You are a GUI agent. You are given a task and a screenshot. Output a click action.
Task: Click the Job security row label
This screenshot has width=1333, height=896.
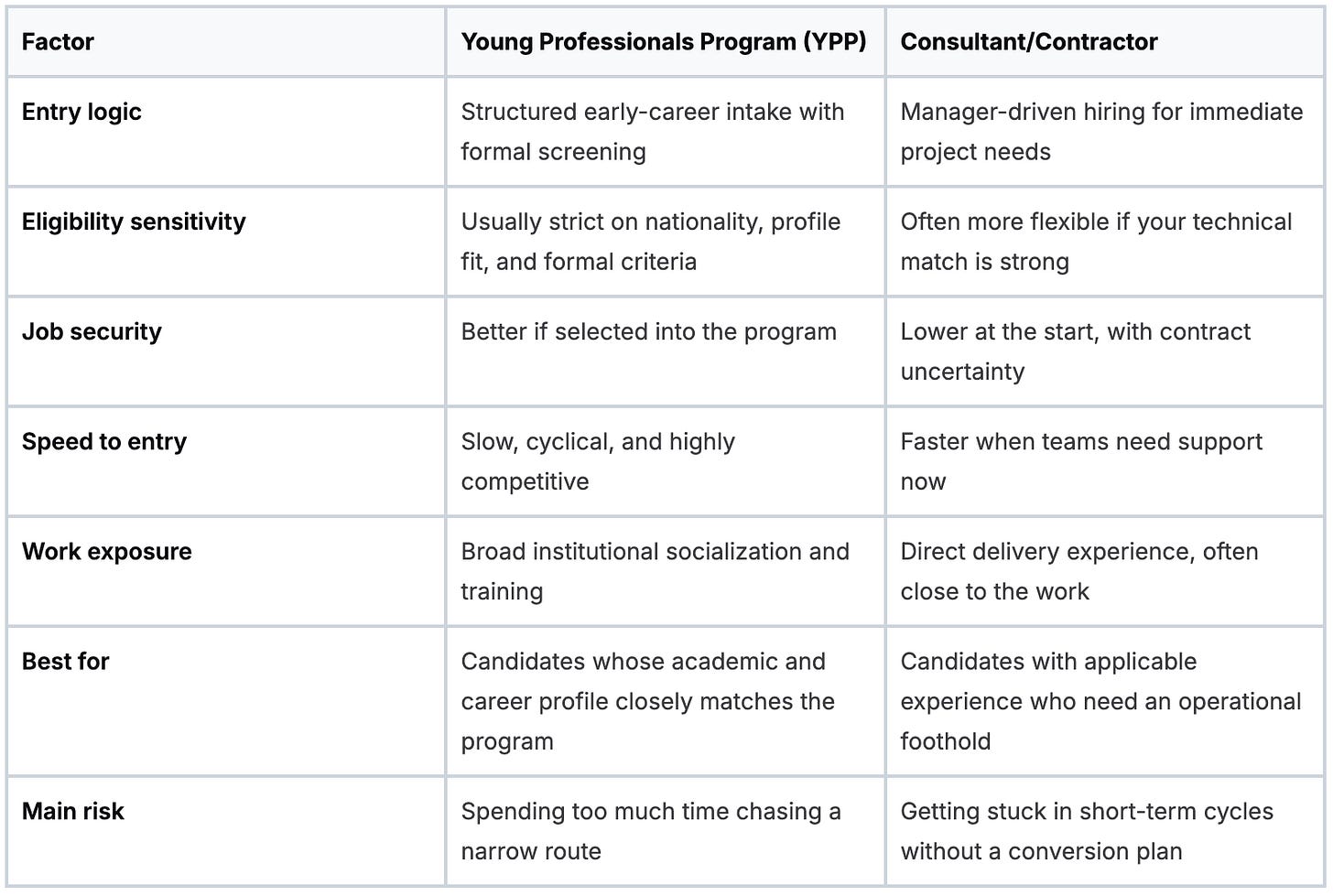point(92,331)
